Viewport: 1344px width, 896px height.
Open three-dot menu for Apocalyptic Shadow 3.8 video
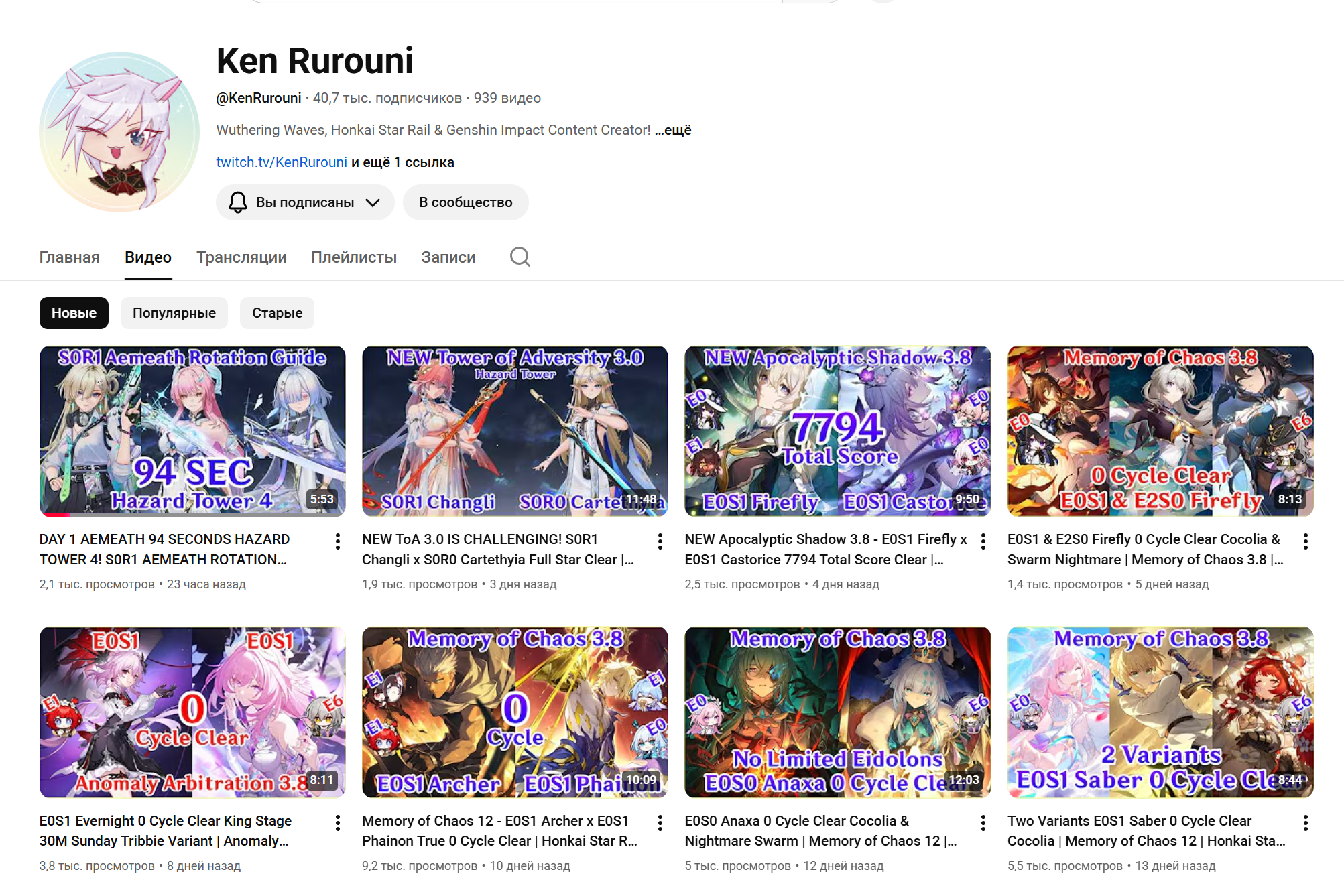click(983, 541)
